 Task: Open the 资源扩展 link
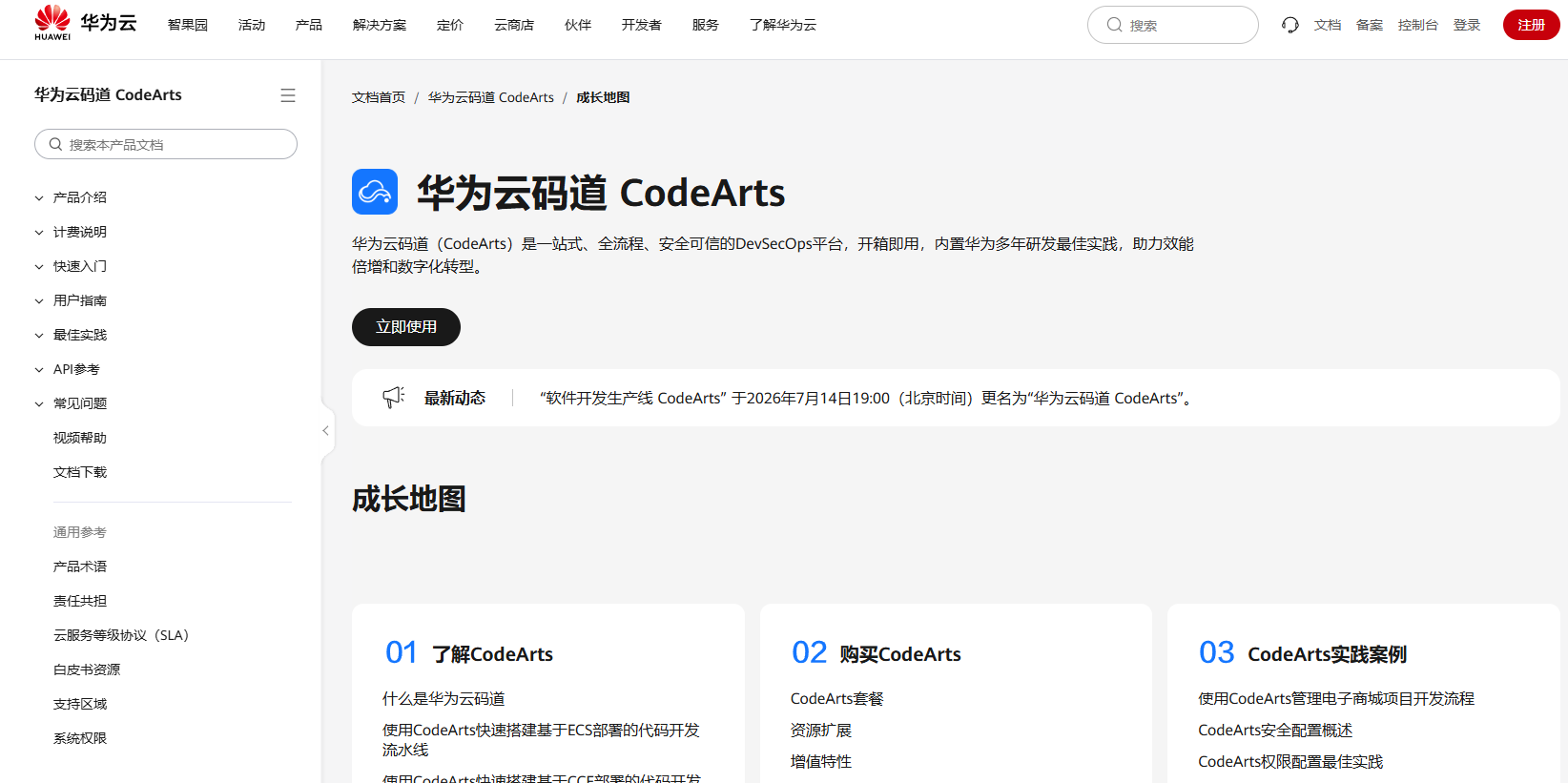(821, 731)
